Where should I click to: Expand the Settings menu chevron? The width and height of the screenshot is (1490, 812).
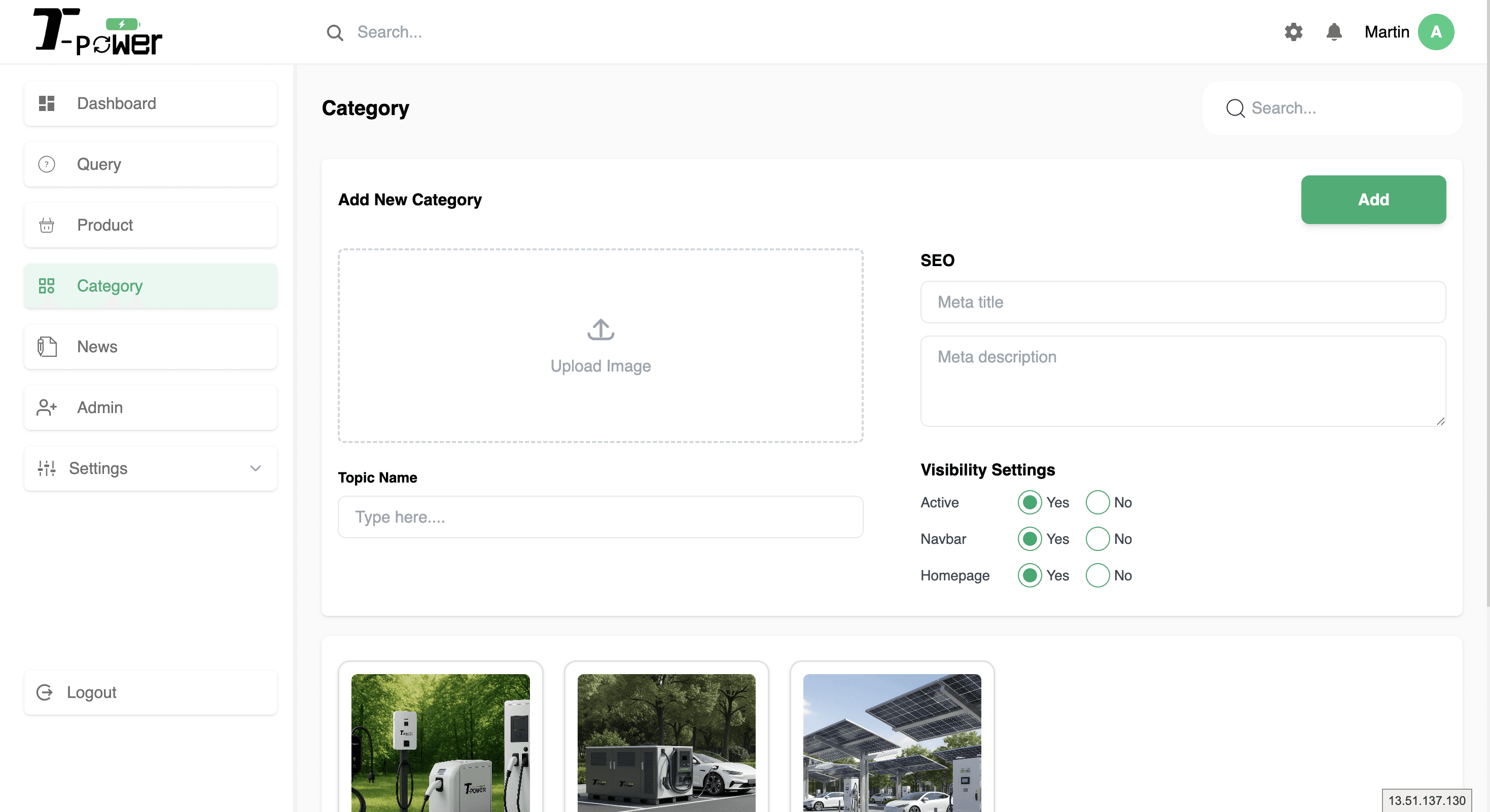pyautogui.click(x=255, y=469)
